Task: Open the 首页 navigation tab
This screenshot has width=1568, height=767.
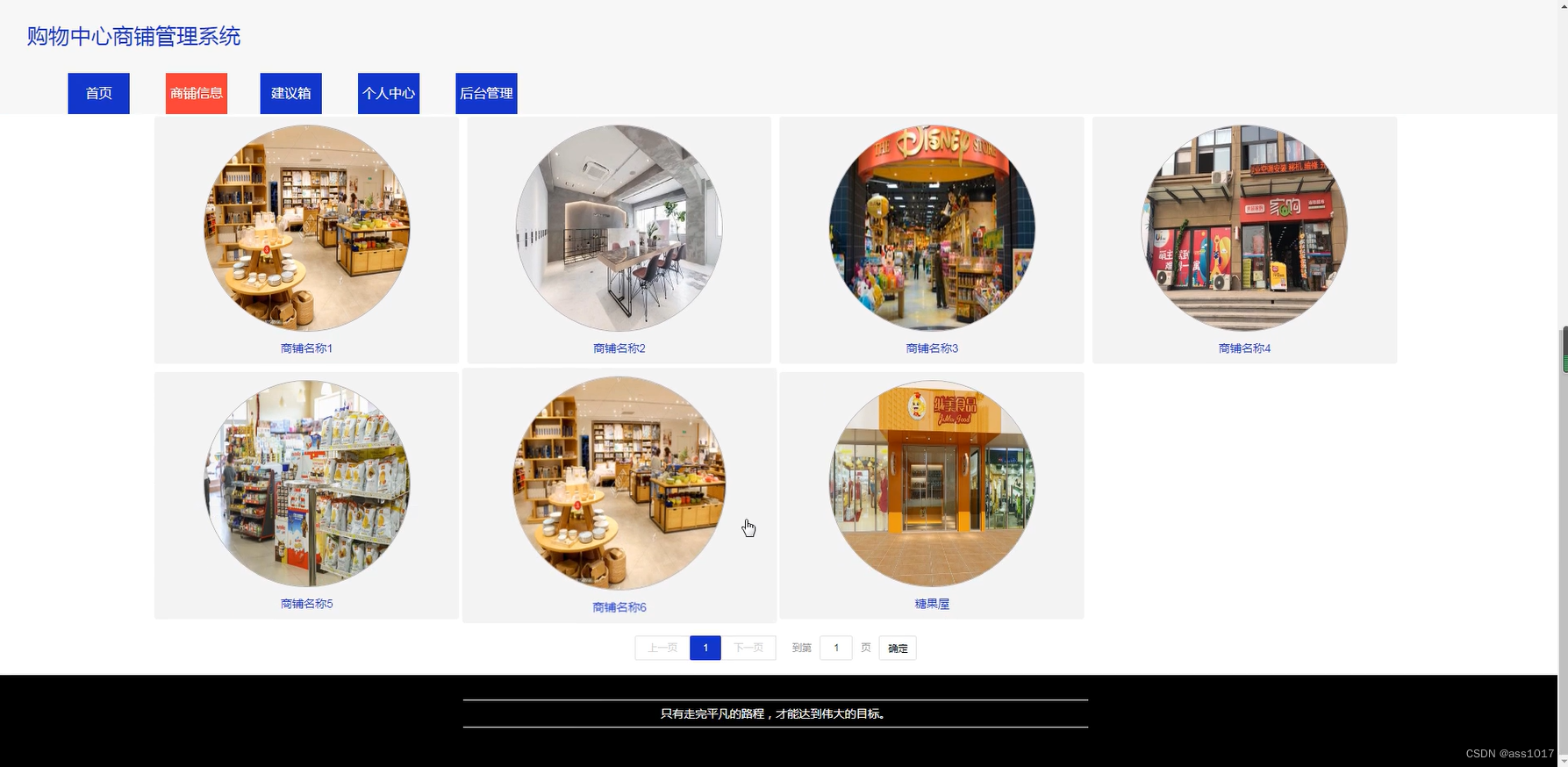Action: click(x=98, y=93)
